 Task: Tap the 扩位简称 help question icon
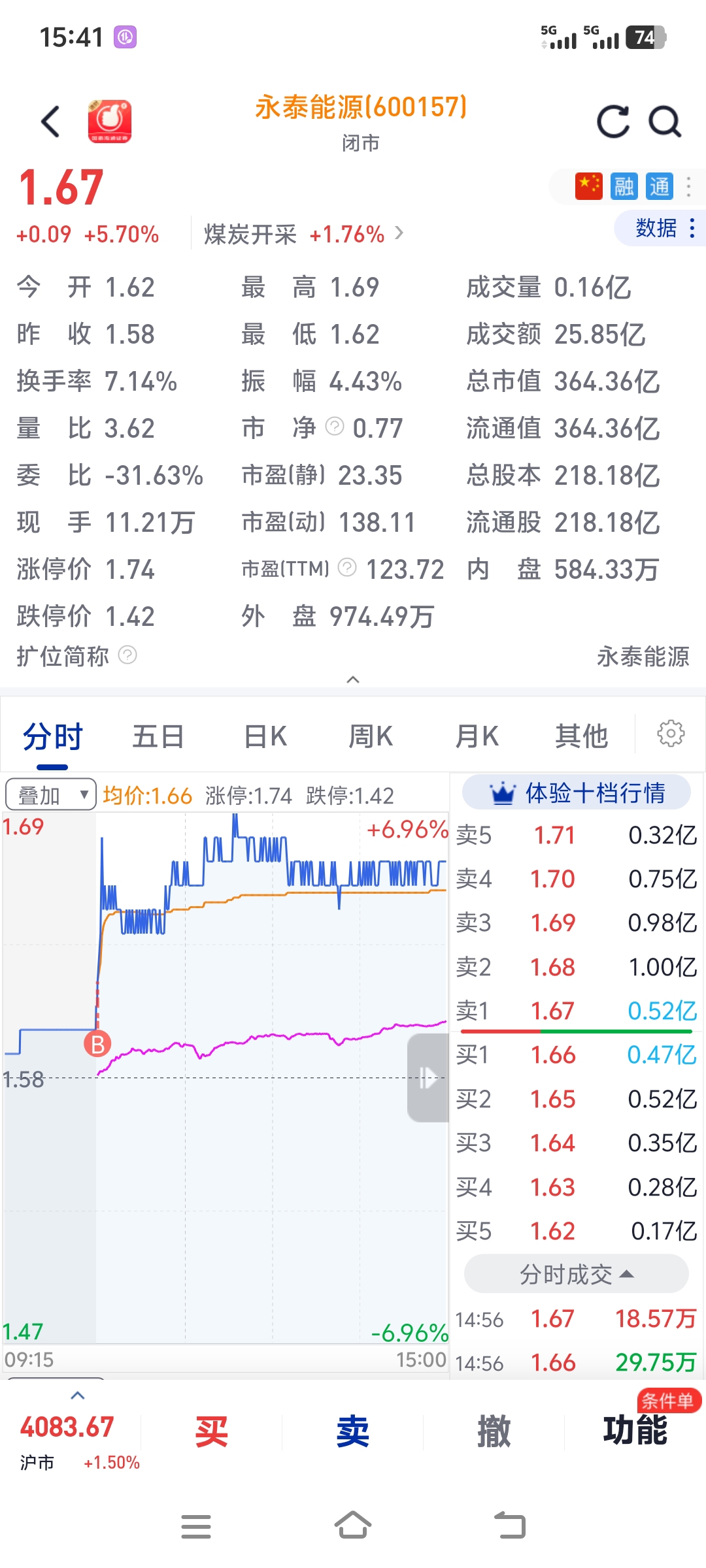[x=127, y=655]
